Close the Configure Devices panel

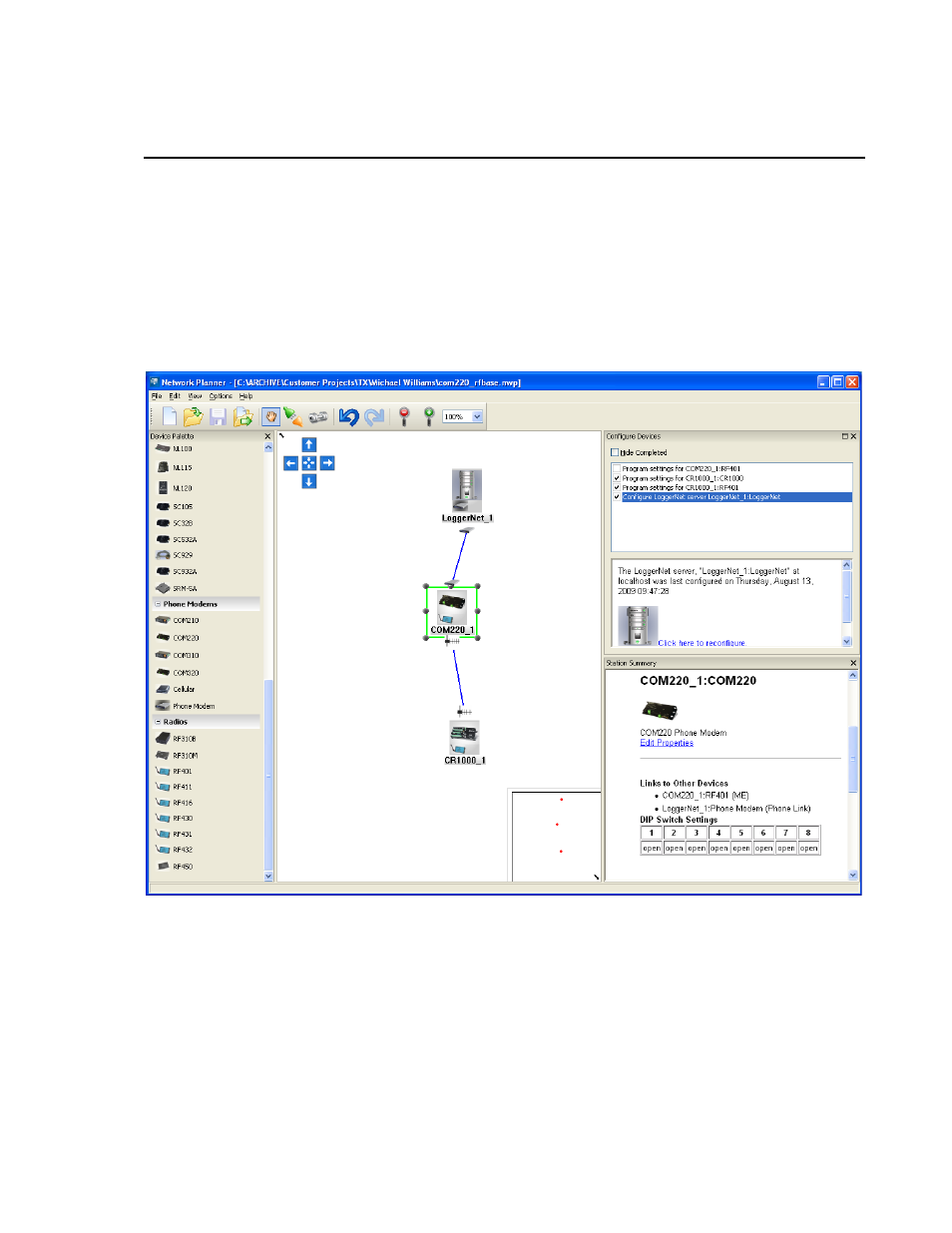(853, 436)
